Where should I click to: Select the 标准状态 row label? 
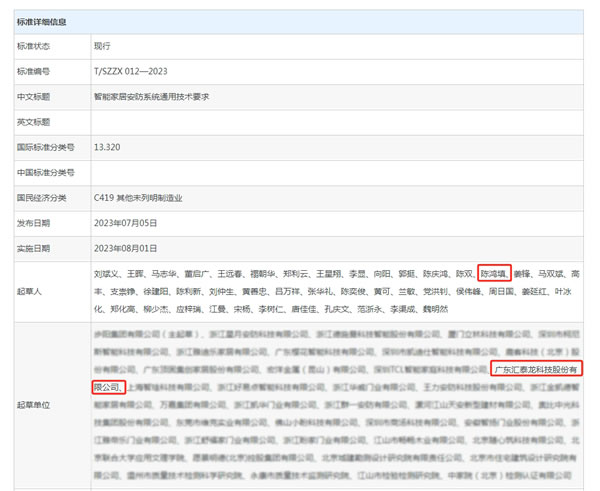[x=33, y=46]
